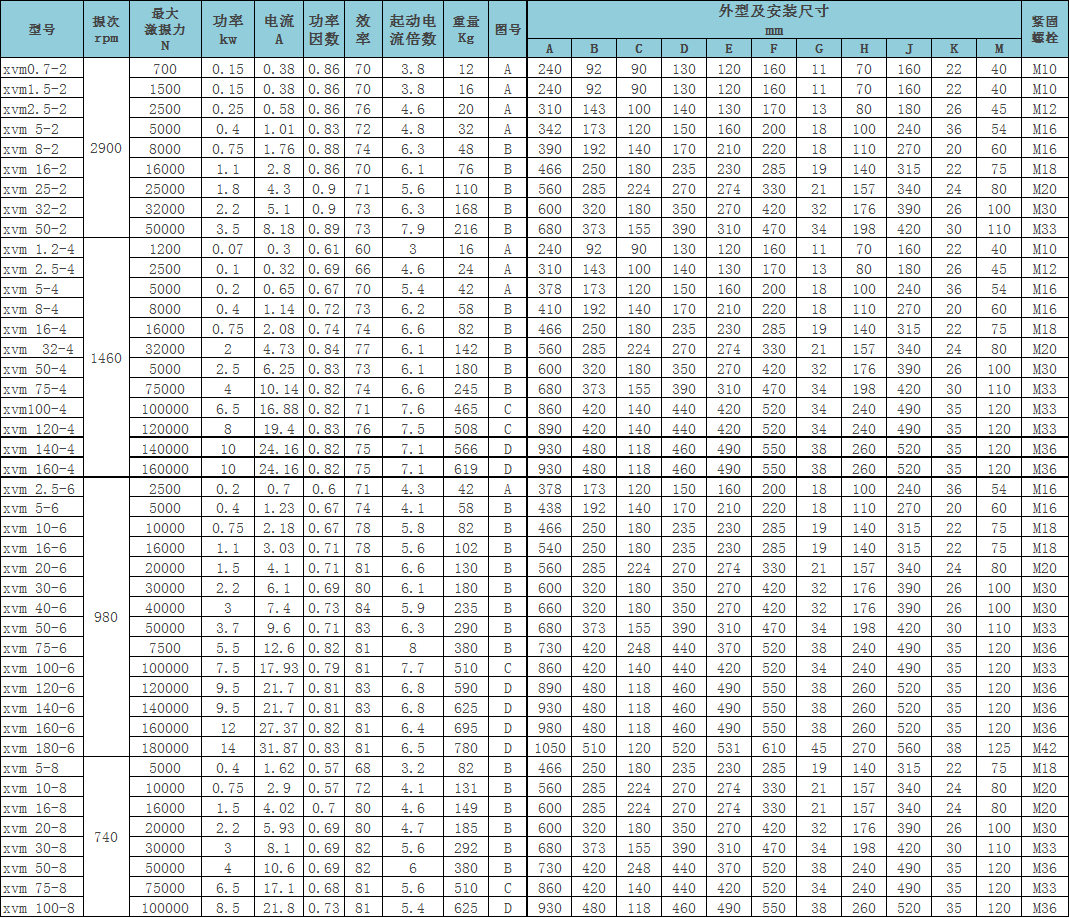Image resolution: width=1070 pixels, height=918 pixels.
Task: Select the 起动电流倍数 header cell
Action: coord(412,30)
